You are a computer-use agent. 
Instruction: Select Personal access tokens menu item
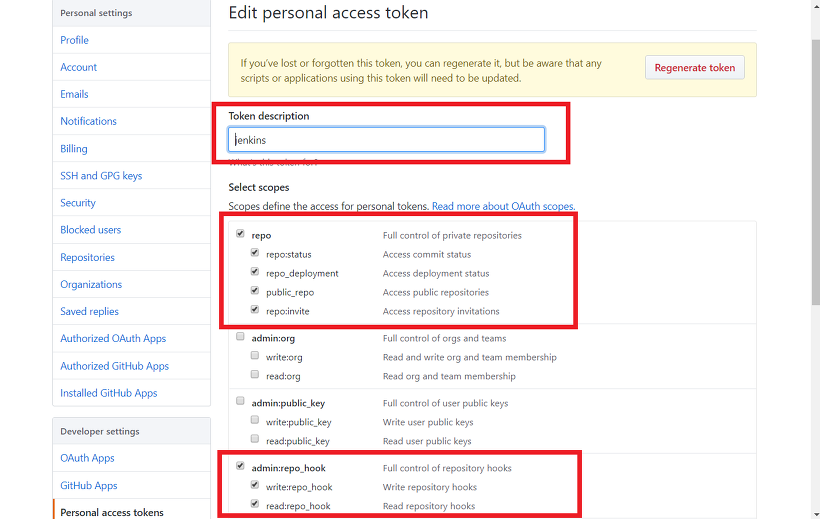click(x=112, y=512)
